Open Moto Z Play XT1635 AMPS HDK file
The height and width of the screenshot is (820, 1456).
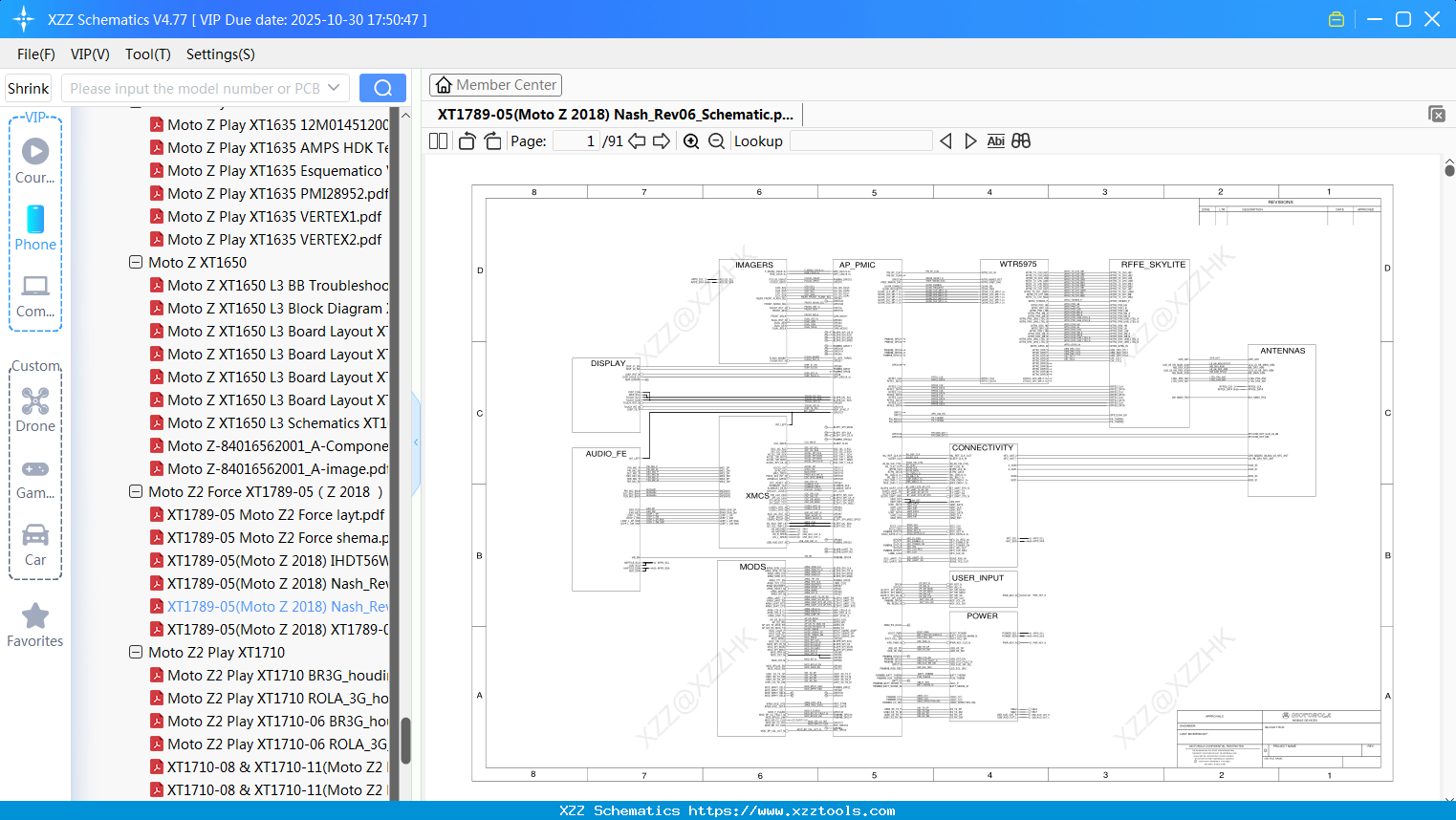277,147
